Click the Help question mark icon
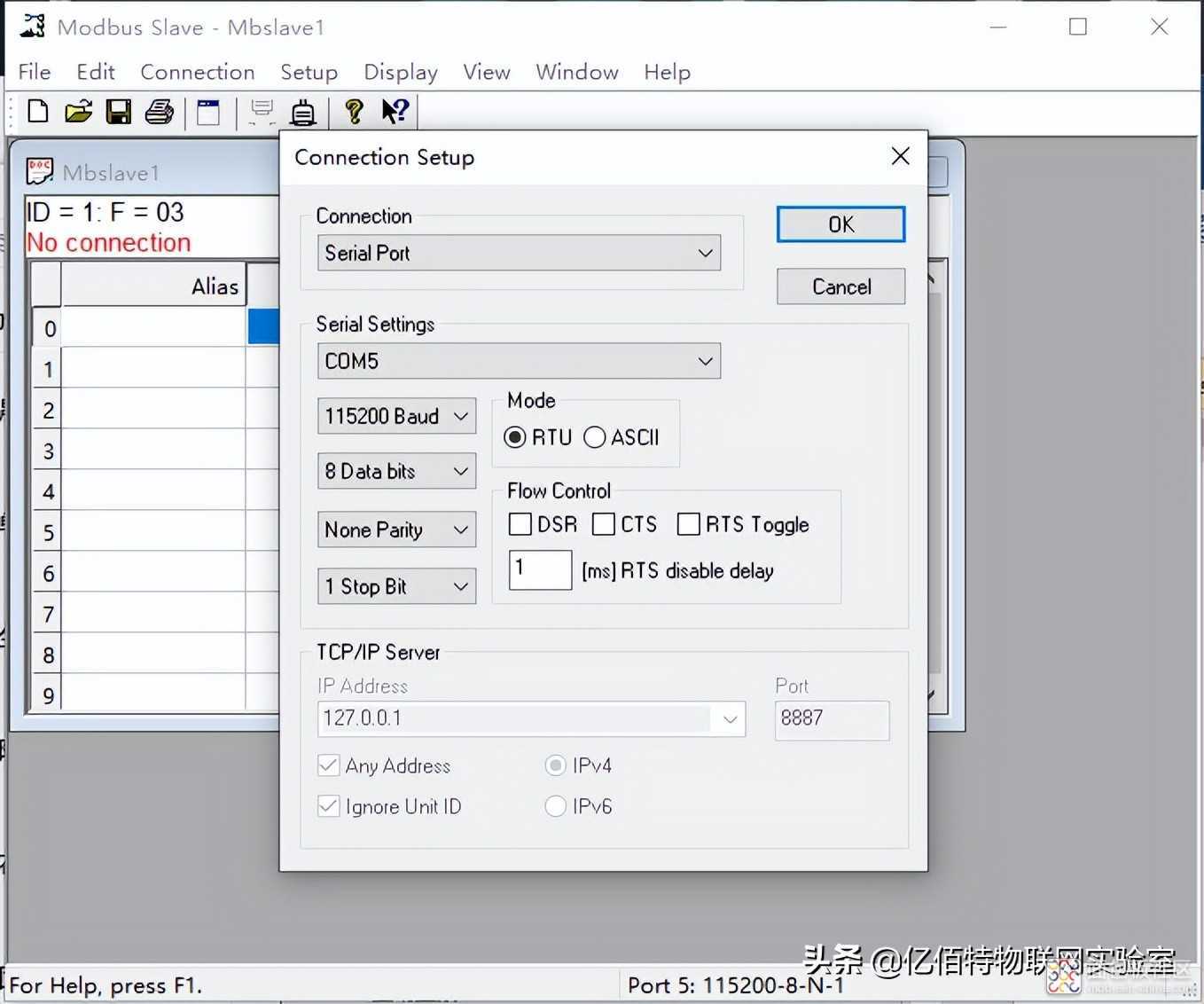This screenshot has width=1204, height=1004. pos(354,112)
